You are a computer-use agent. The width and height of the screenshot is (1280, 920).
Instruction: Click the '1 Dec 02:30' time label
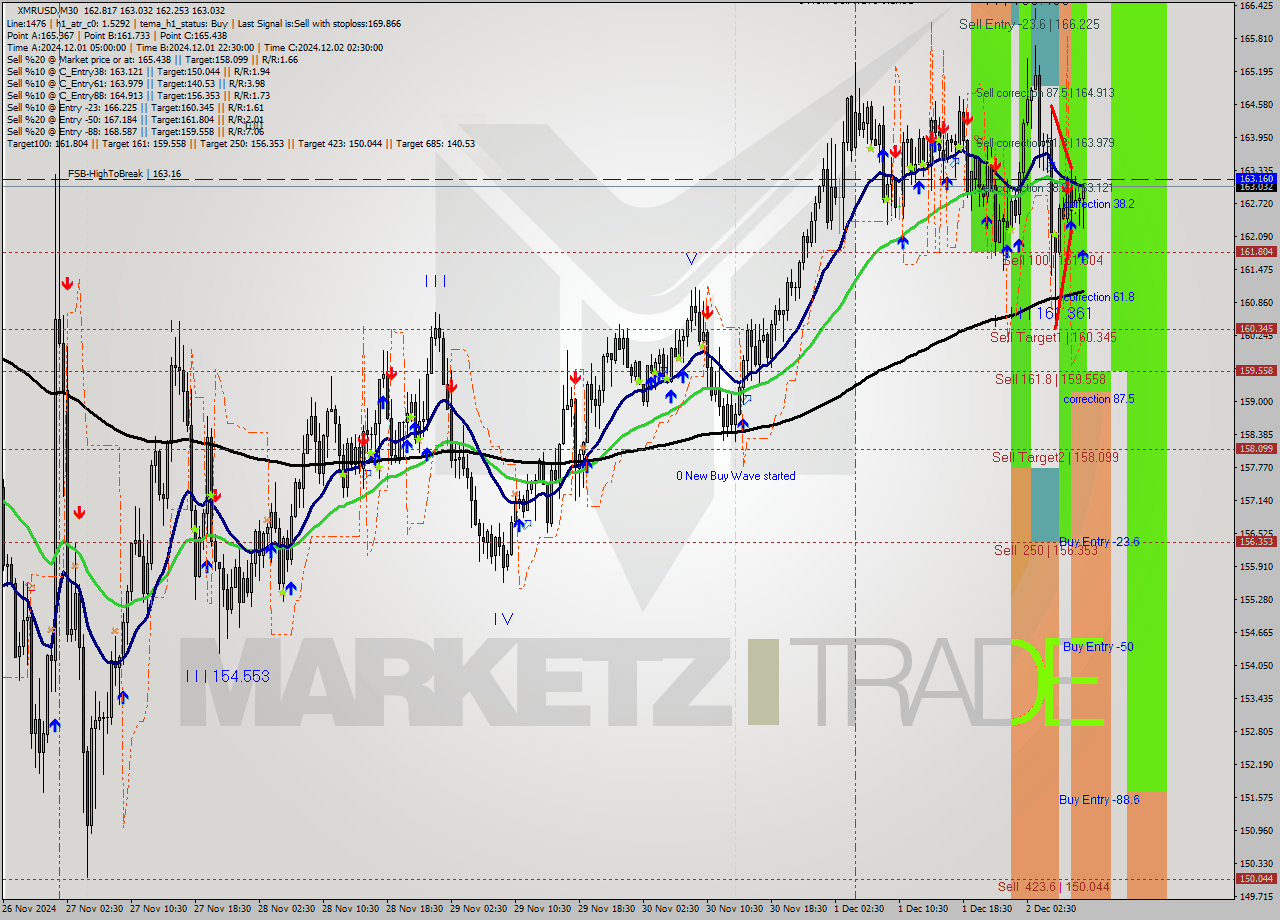(x=859, y=909)
